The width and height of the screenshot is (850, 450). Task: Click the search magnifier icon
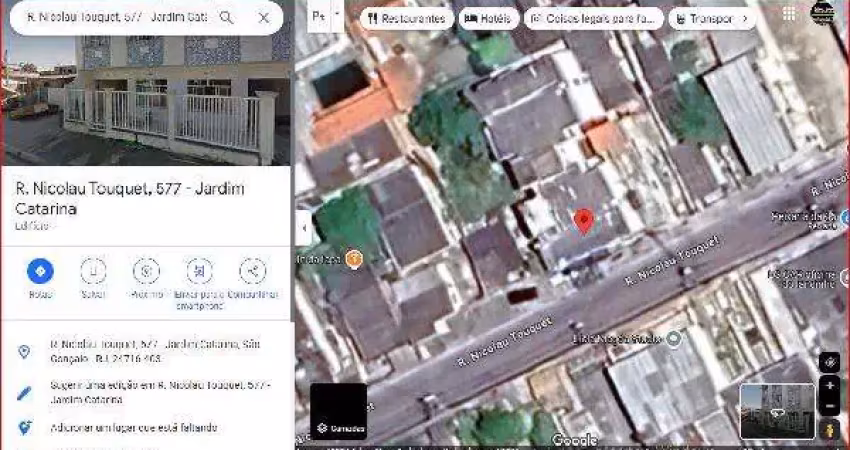click(x=226, y=18)
